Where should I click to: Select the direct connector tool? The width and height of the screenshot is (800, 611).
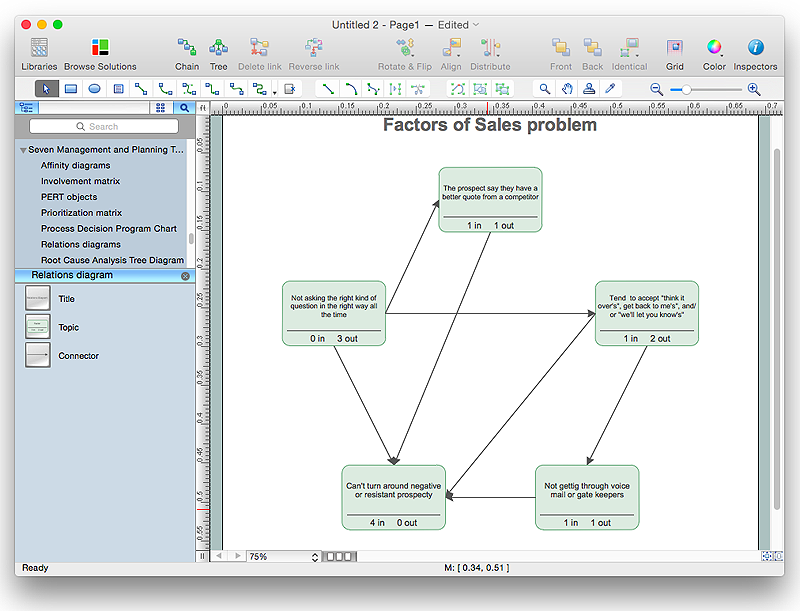[141, 89]
